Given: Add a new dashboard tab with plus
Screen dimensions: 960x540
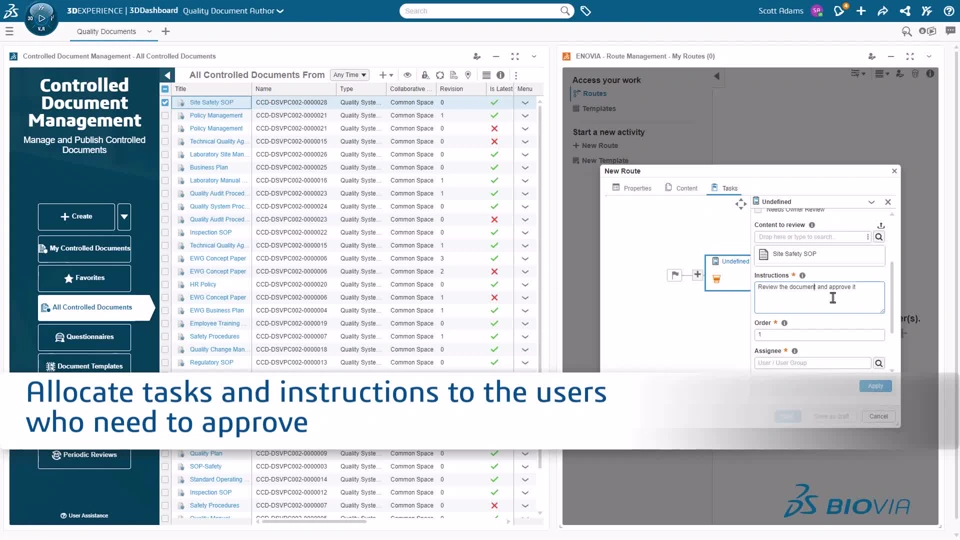Looking at the screenshot, I should [165, 31].
